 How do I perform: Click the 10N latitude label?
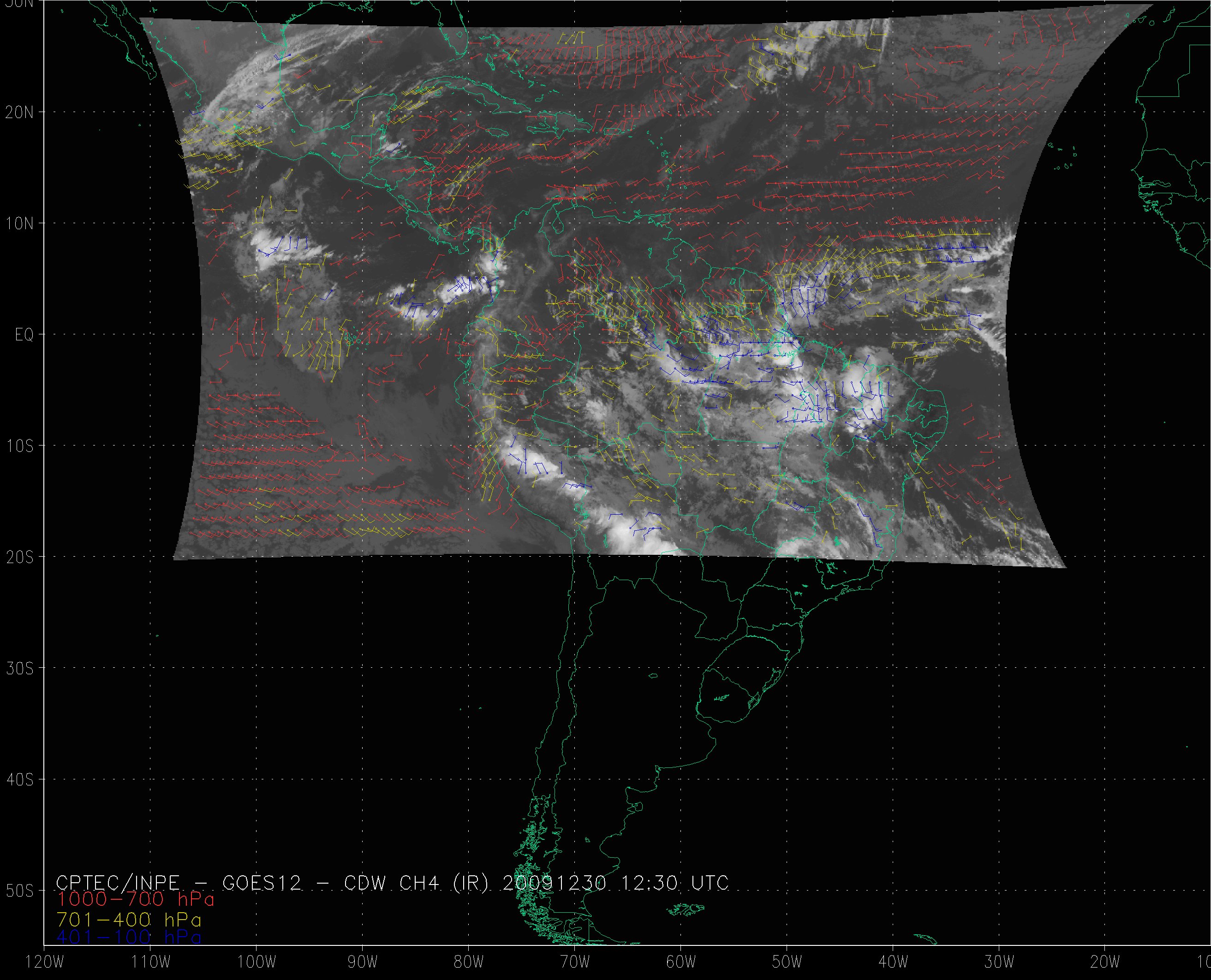(19, 224)
